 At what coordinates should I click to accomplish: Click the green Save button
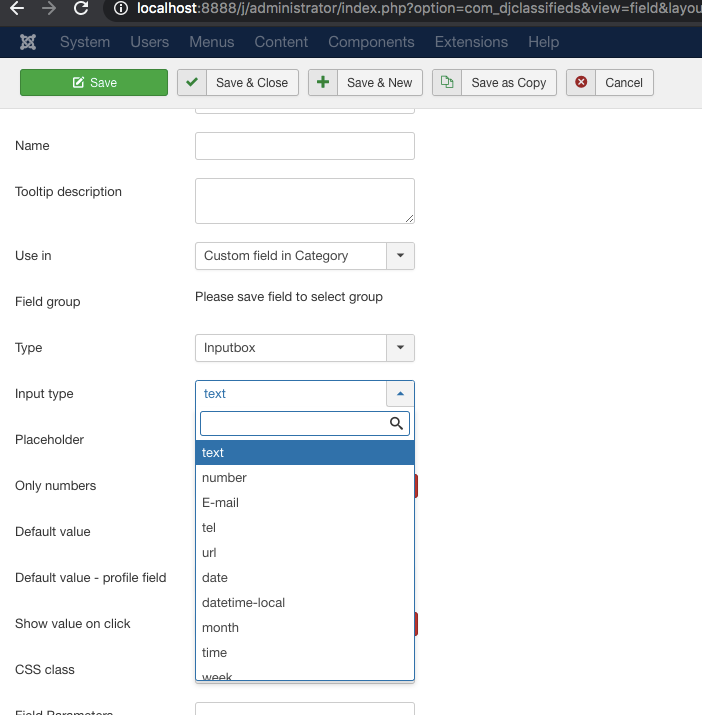click(94, 83)
